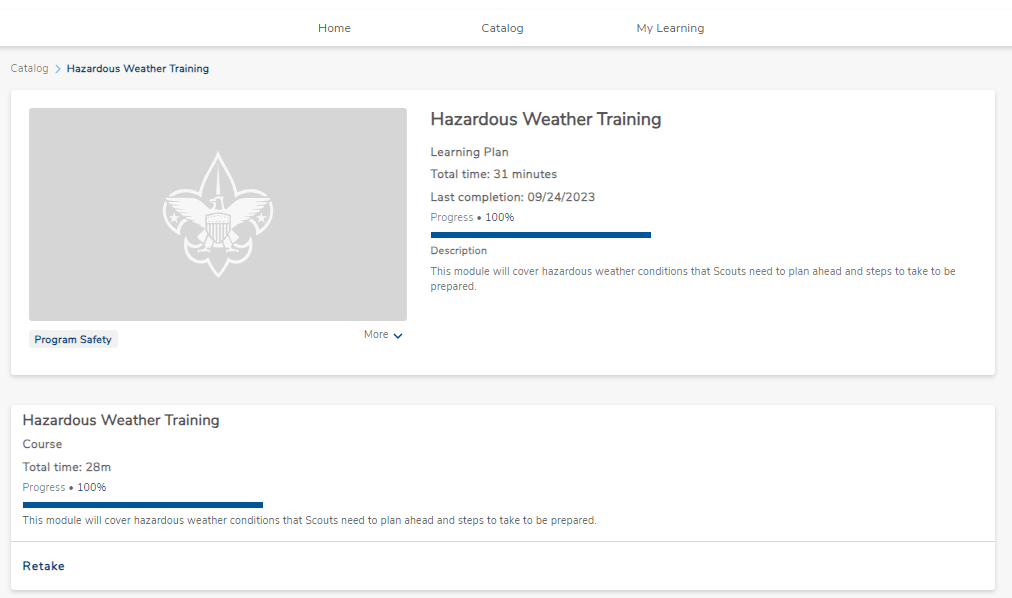Click the course card progress bar
Image resolution: width=1012 pixels, height=598 pixels.
142,505
